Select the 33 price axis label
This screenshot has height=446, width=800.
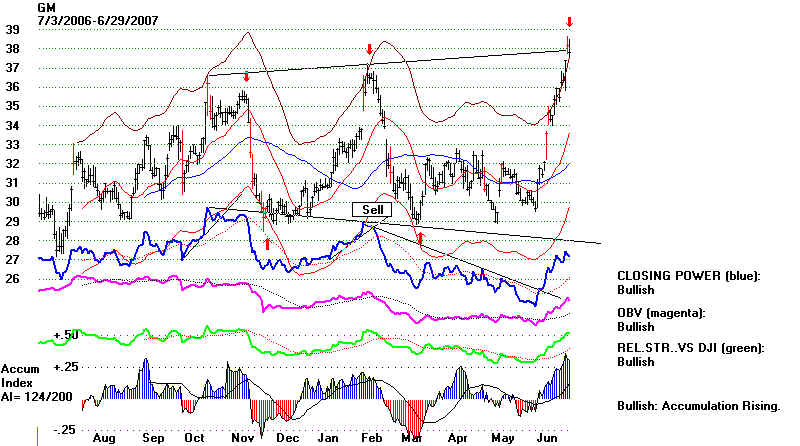(12, 144)
